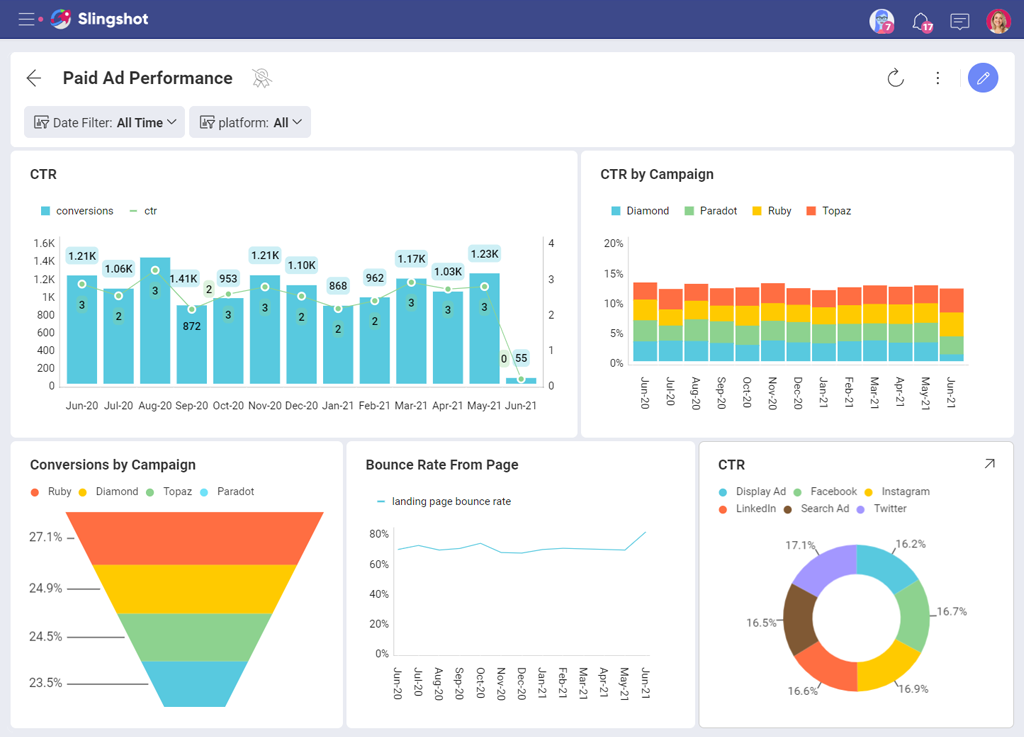The width and height of the screenshot is (1024, 737).
Task: Expand the platform filter dropdown
Action: 250,122
